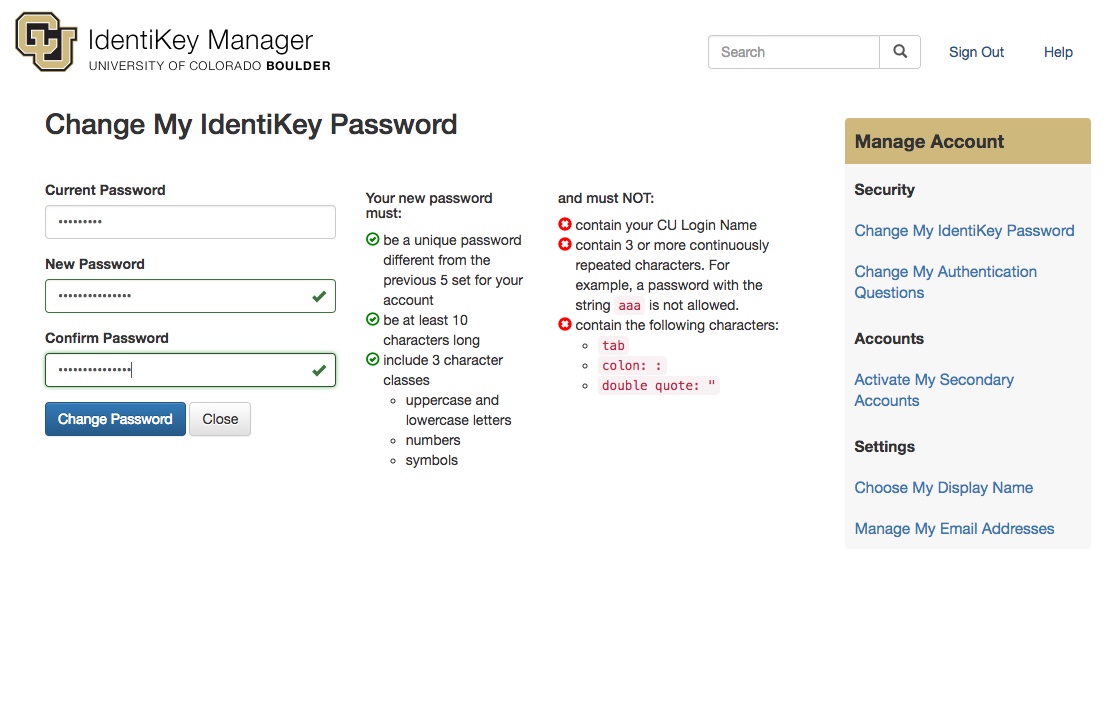Image resolution: width=1106 pixels, height=728 pixels.
Task: Click green check icon beside 10 characters rule
Action: click(x=373, y=320)
